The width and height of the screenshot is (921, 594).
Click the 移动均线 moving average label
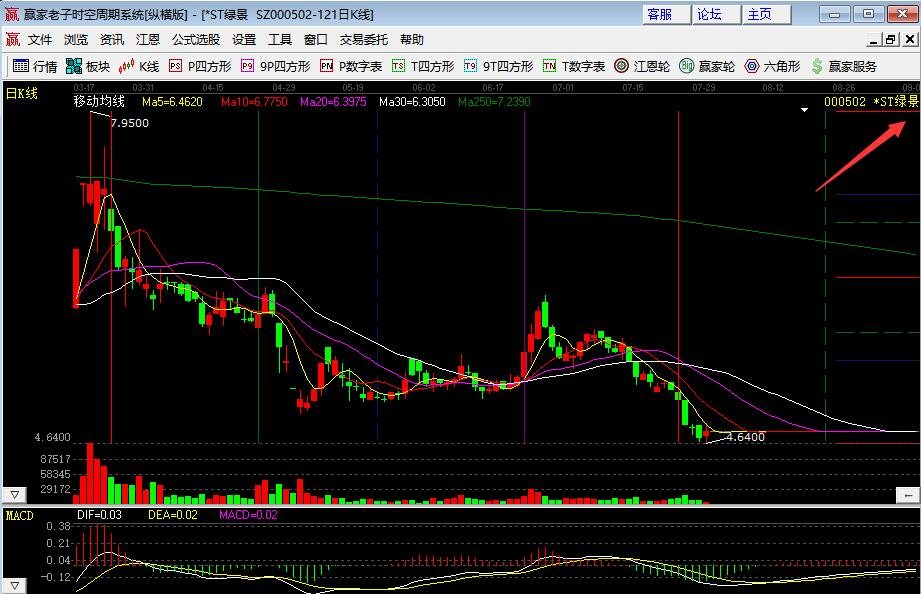(98, 102)
